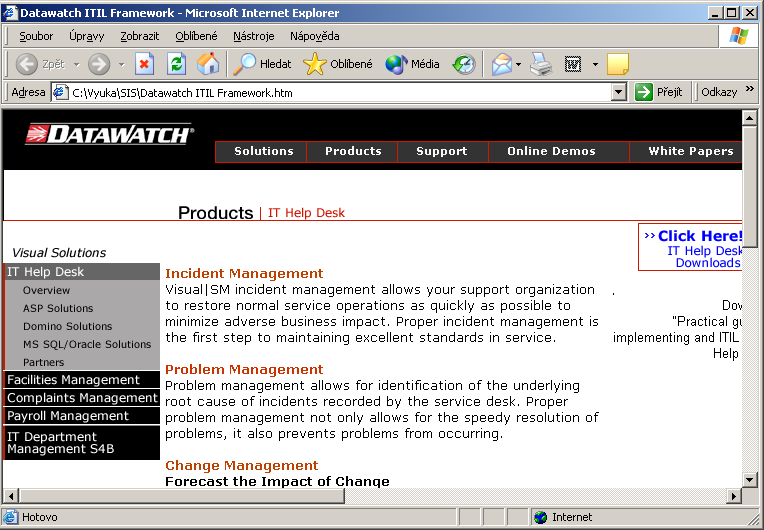
Task: Open the Oblíbené favorites star toolbar button
Action: 338,64
